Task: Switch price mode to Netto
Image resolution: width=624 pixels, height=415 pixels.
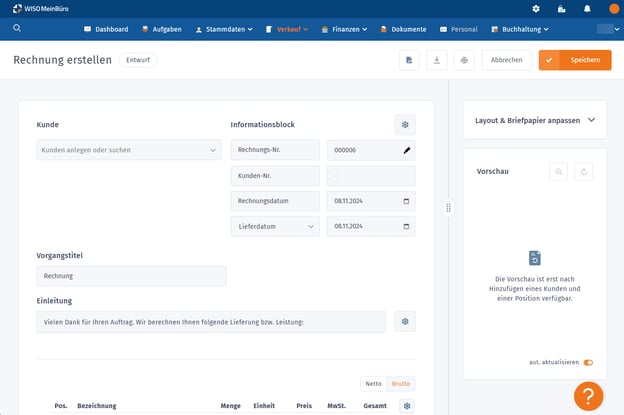Action: tap(373, 383)
